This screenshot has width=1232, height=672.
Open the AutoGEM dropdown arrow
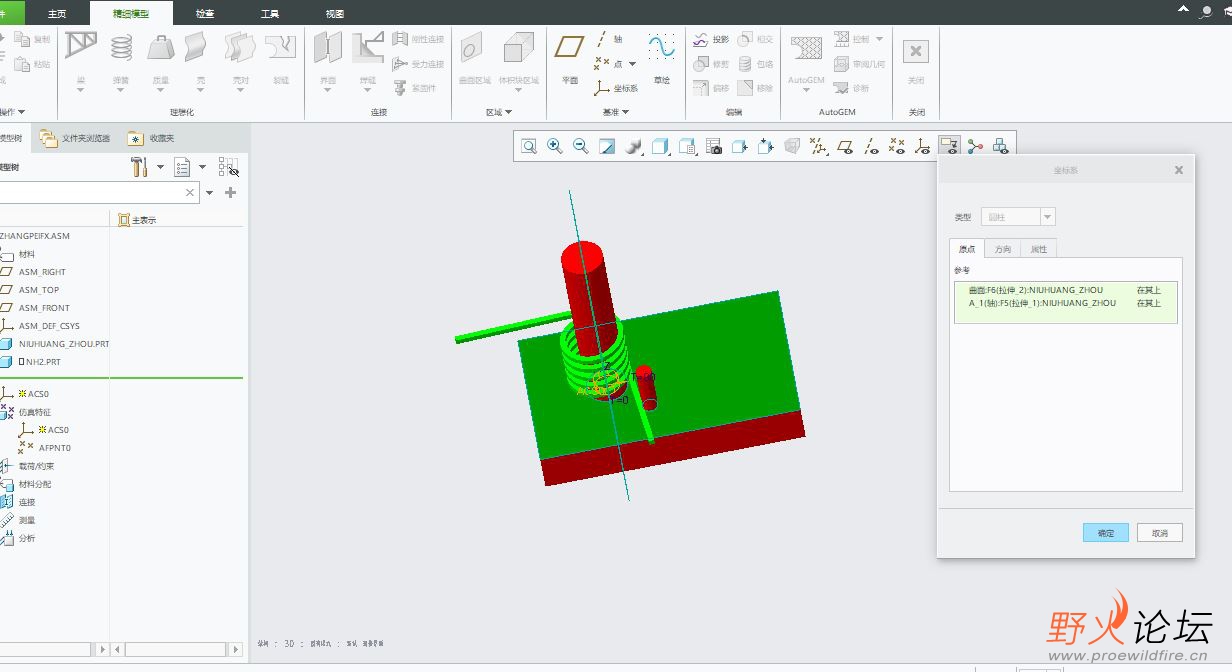[x=806, y=91]
